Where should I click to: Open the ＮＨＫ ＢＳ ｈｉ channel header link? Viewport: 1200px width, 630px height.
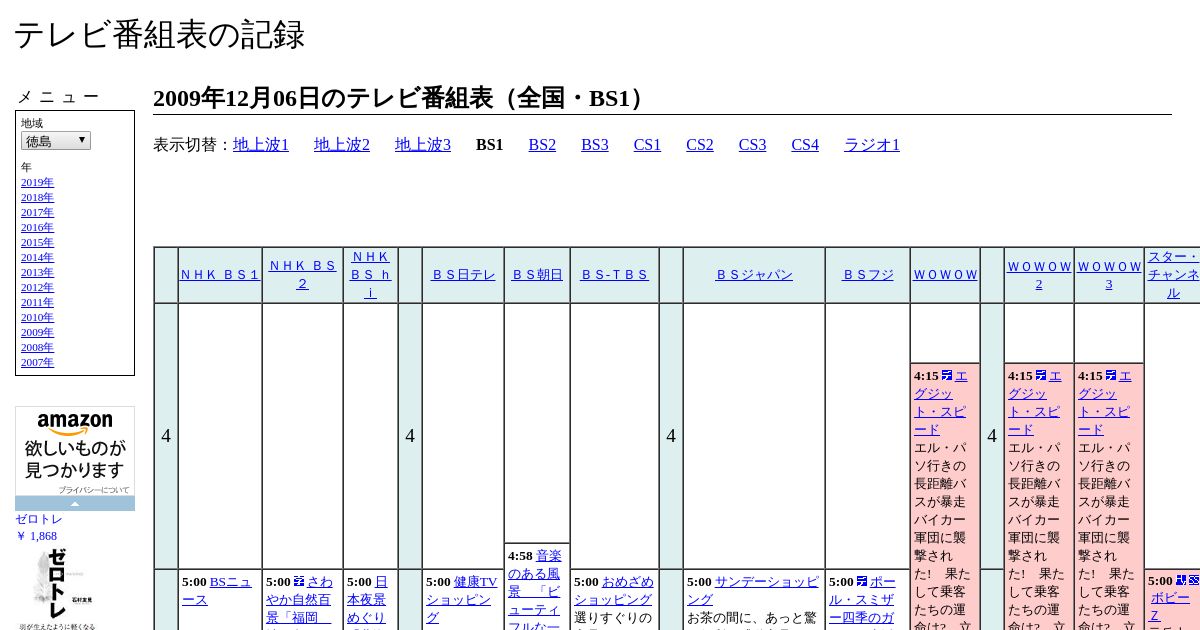pyautogui.click(x=371, y=275)
